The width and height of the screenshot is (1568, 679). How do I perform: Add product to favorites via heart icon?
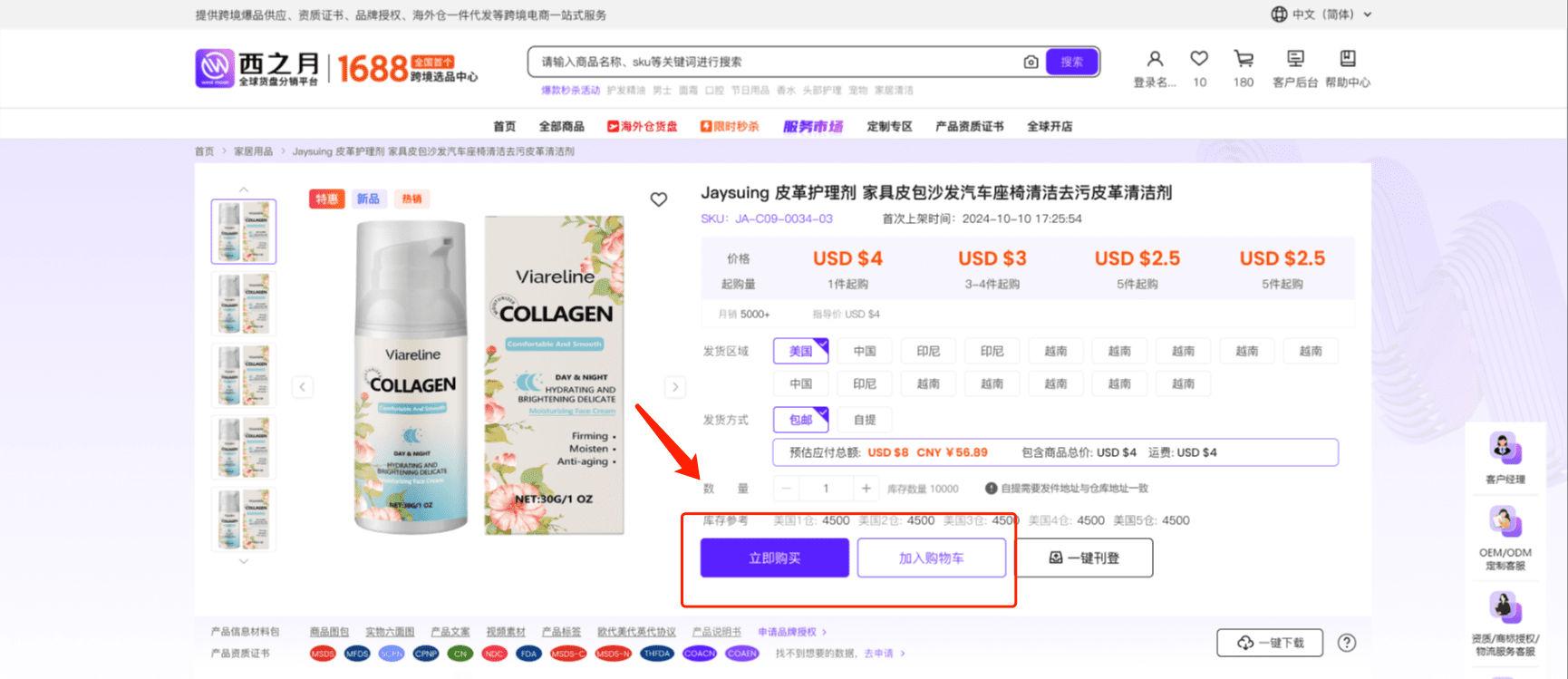tap(659, 199)
